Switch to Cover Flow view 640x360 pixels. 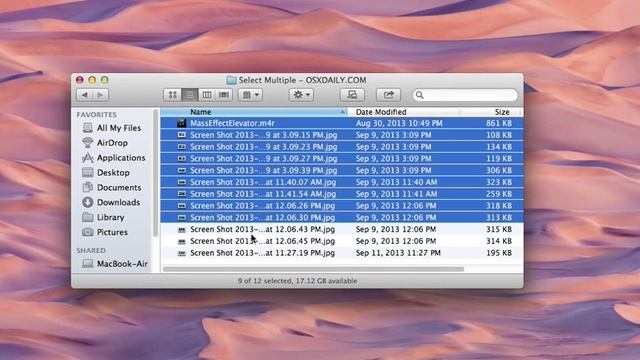224,95
